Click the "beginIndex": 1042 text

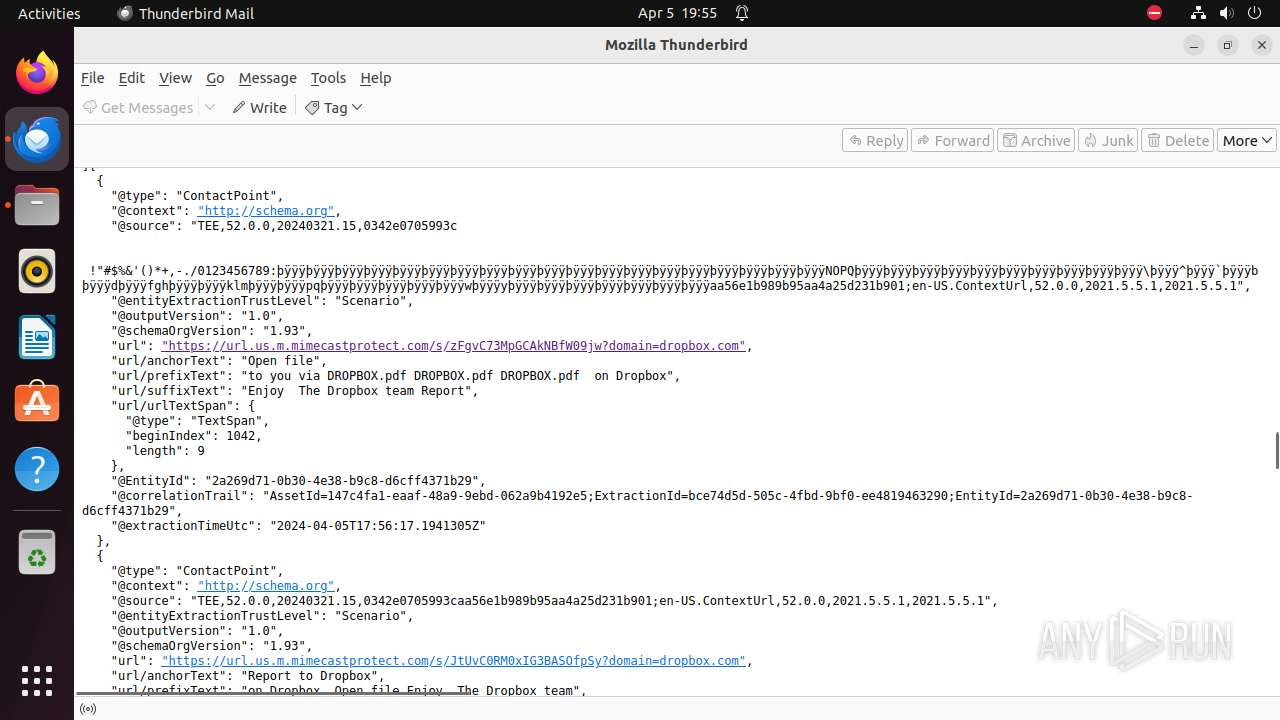coord(194,436)
